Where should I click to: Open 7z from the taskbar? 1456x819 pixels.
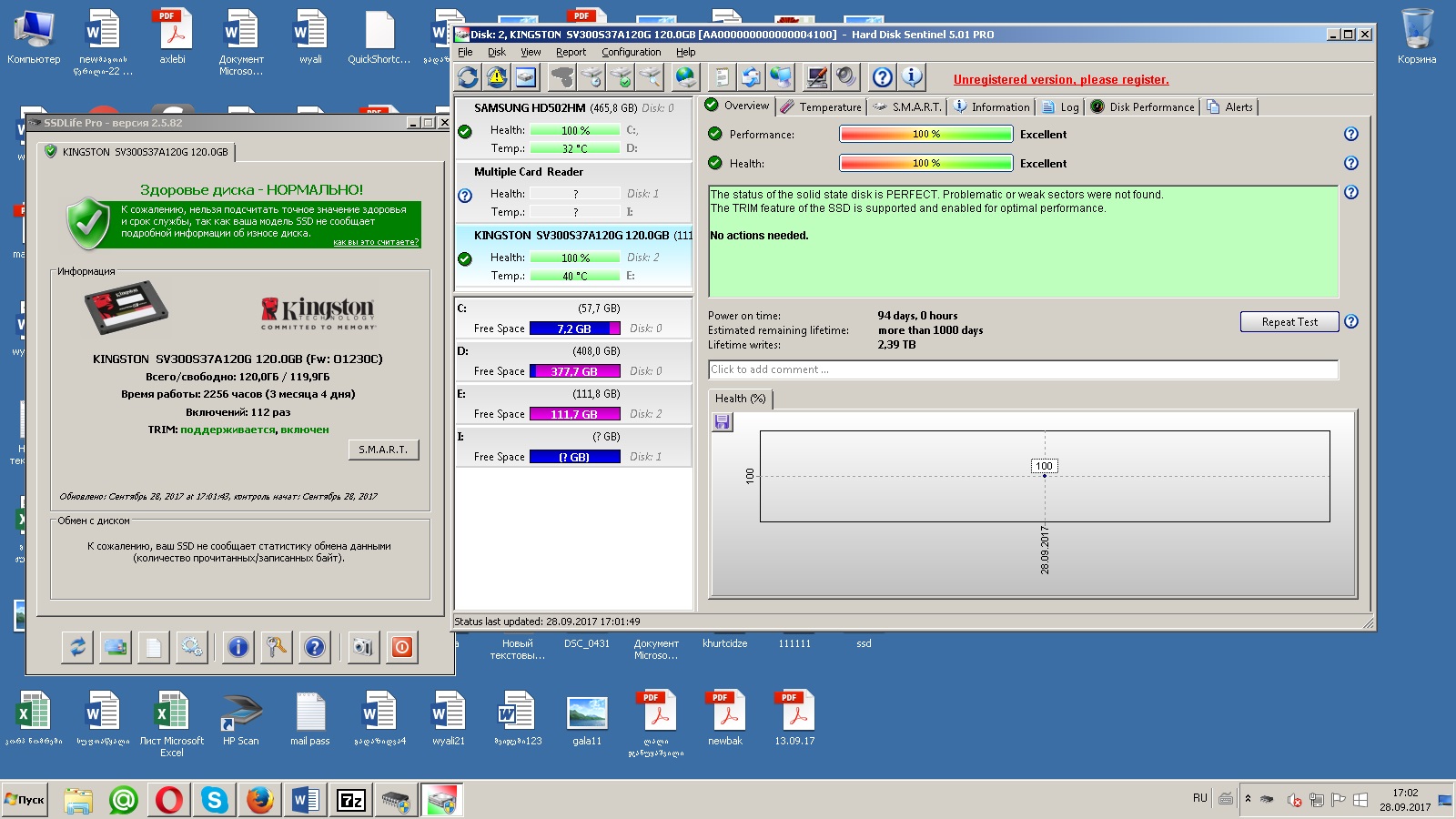[x=351, y=800]
